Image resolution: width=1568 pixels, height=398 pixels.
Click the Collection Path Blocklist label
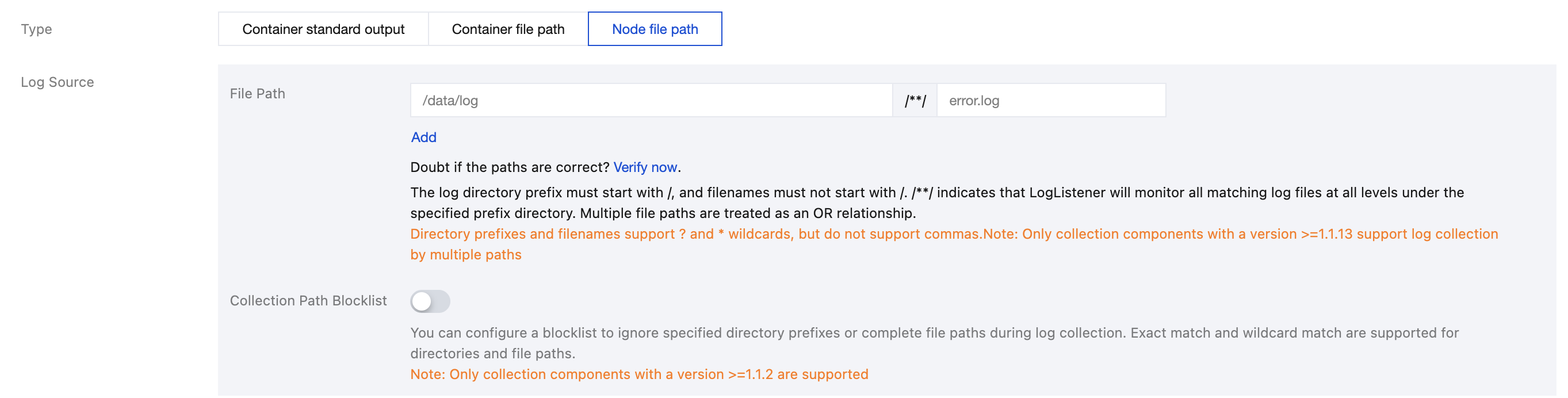[x=308, y=301]
